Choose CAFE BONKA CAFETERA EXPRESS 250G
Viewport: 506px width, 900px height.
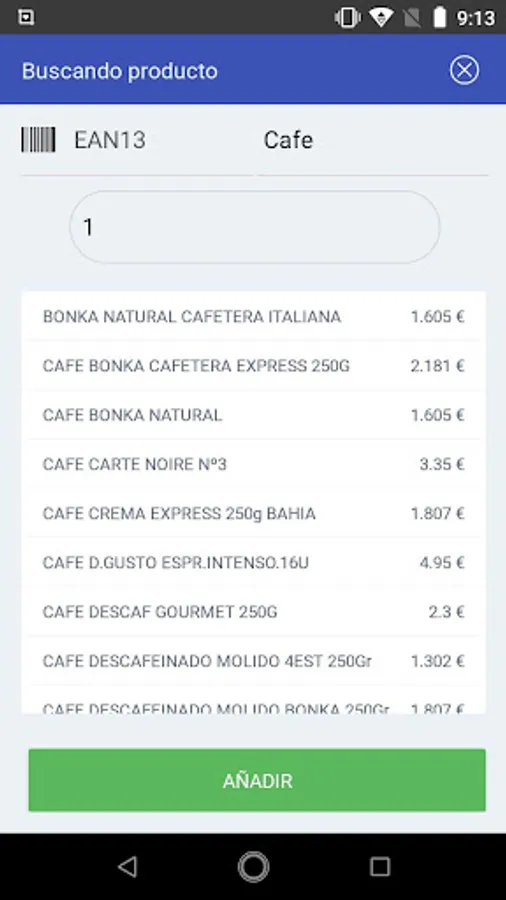[x=254, y=366]
